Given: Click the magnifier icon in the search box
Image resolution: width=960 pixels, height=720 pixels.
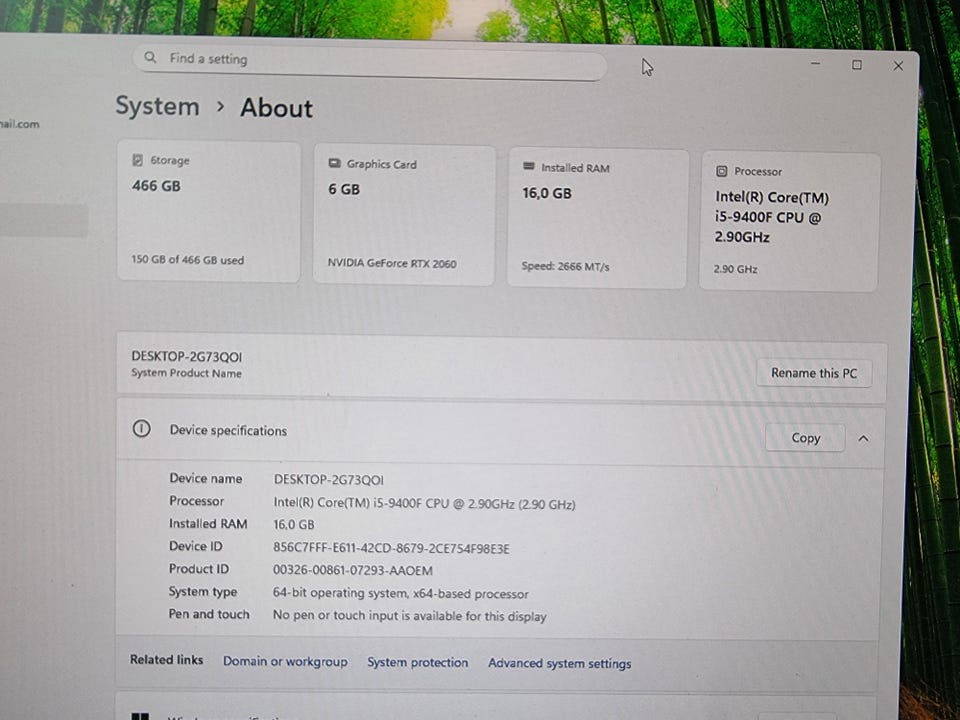Looking at the screenshot, I should coord(150,58).
